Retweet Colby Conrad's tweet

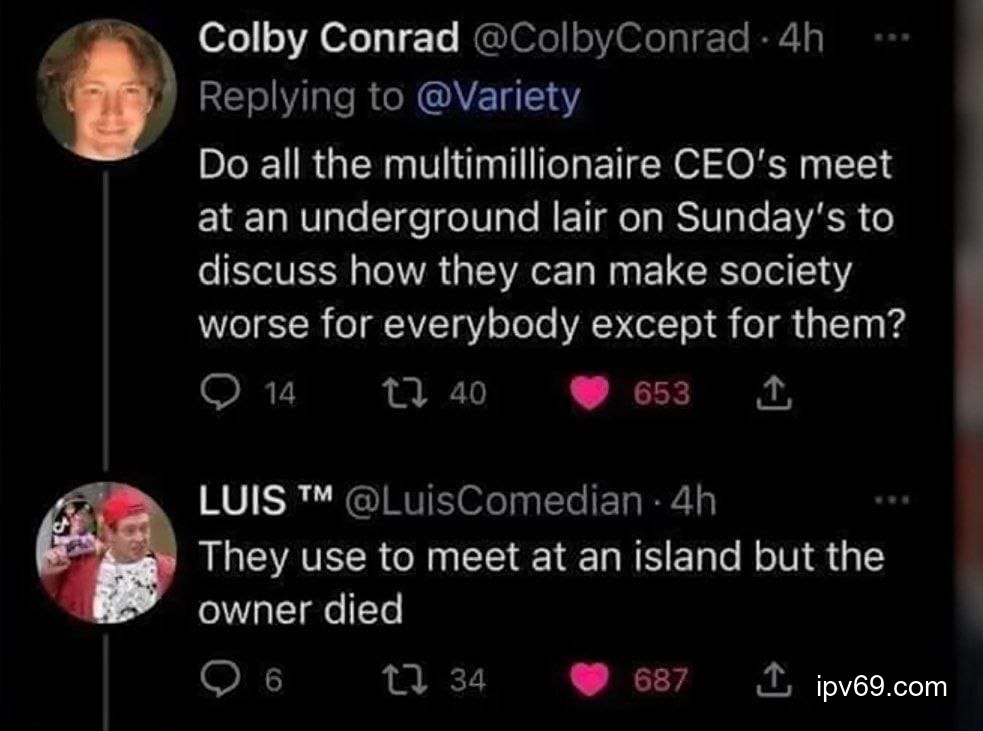420,393
